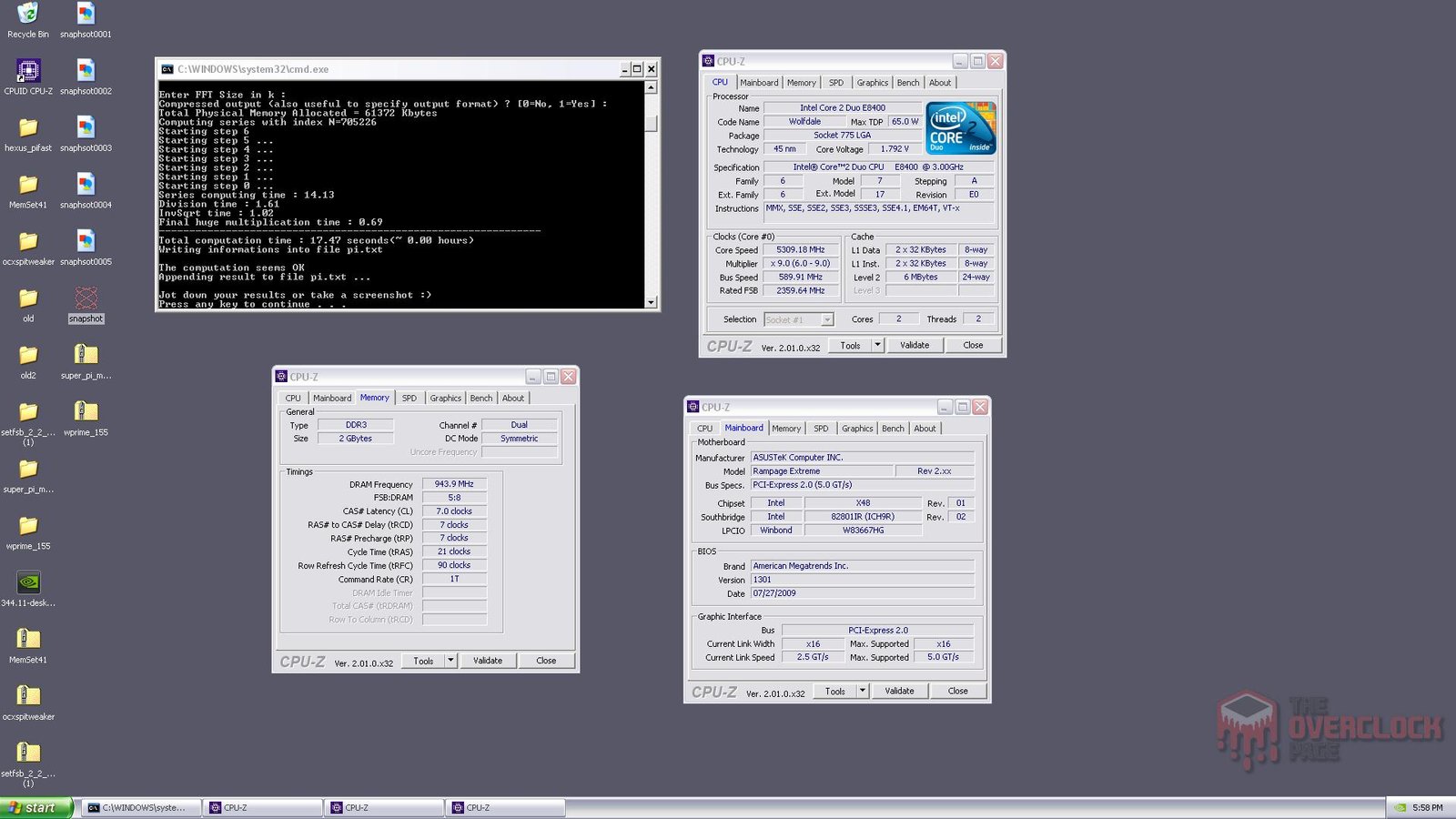Image resolution: width=1456 pixels, height=819 pixels.
Task: Click Validate in the Mainboard CPU-Z window
Action: click(899, 691)
